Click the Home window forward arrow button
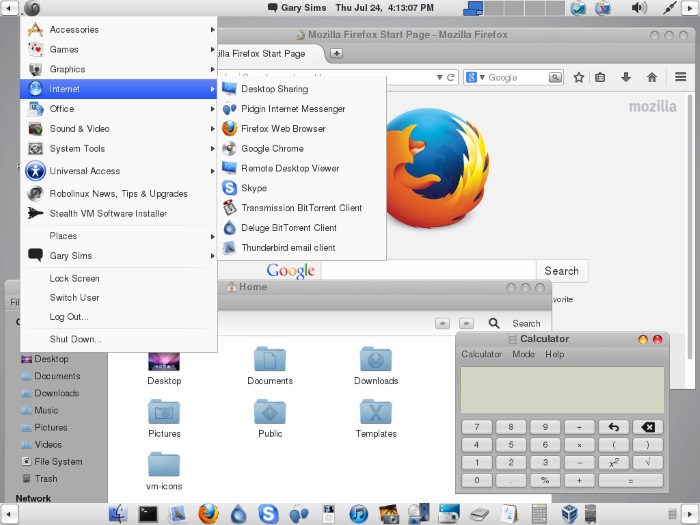This screenshot has height=525, width=700. pyautogui.click(x=466, y=323)
